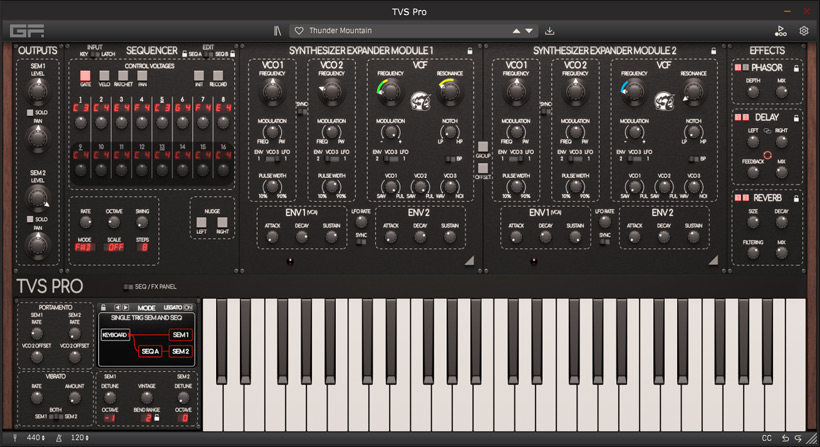
Task: Expand Module 2 corner triangle icon
Action: click(714, 260)
